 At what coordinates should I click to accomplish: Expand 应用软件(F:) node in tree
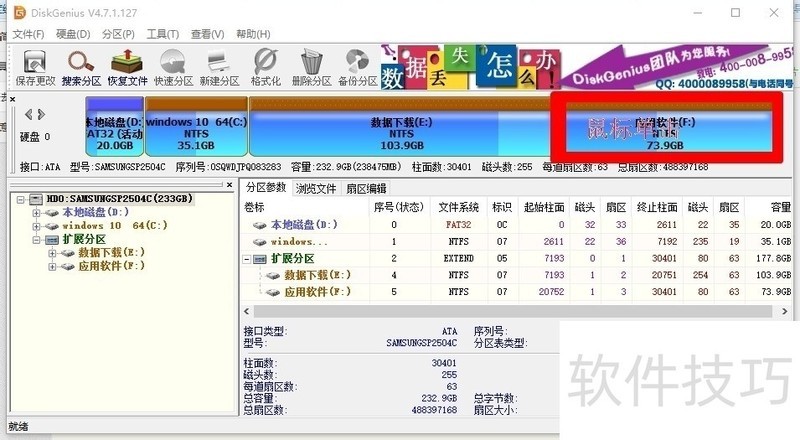[x=52, y=266]
